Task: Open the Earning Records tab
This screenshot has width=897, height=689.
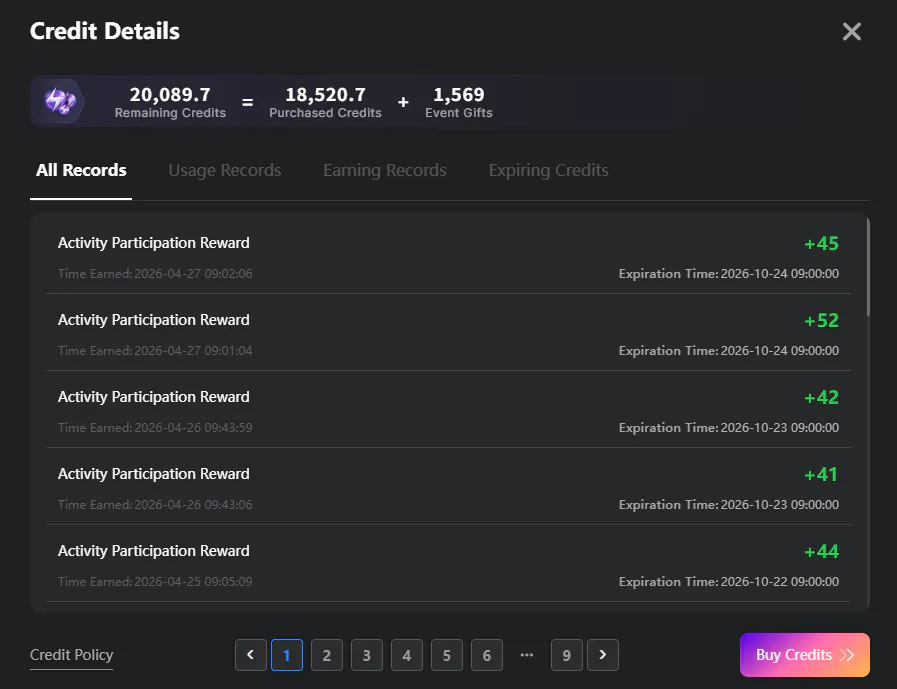Action: point(384,170)
